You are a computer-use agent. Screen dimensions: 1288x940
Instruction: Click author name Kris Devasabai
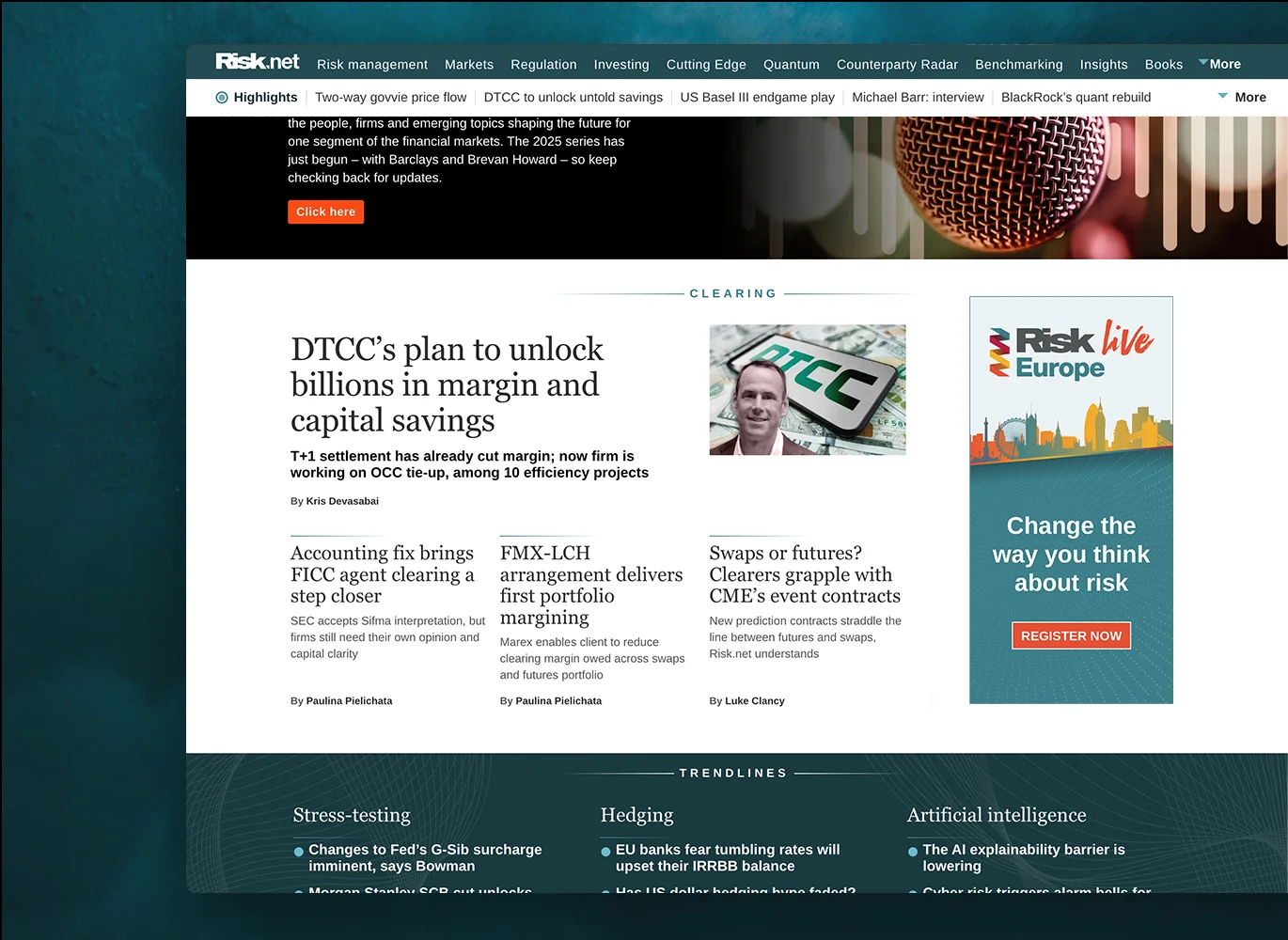tap(342, 501)
